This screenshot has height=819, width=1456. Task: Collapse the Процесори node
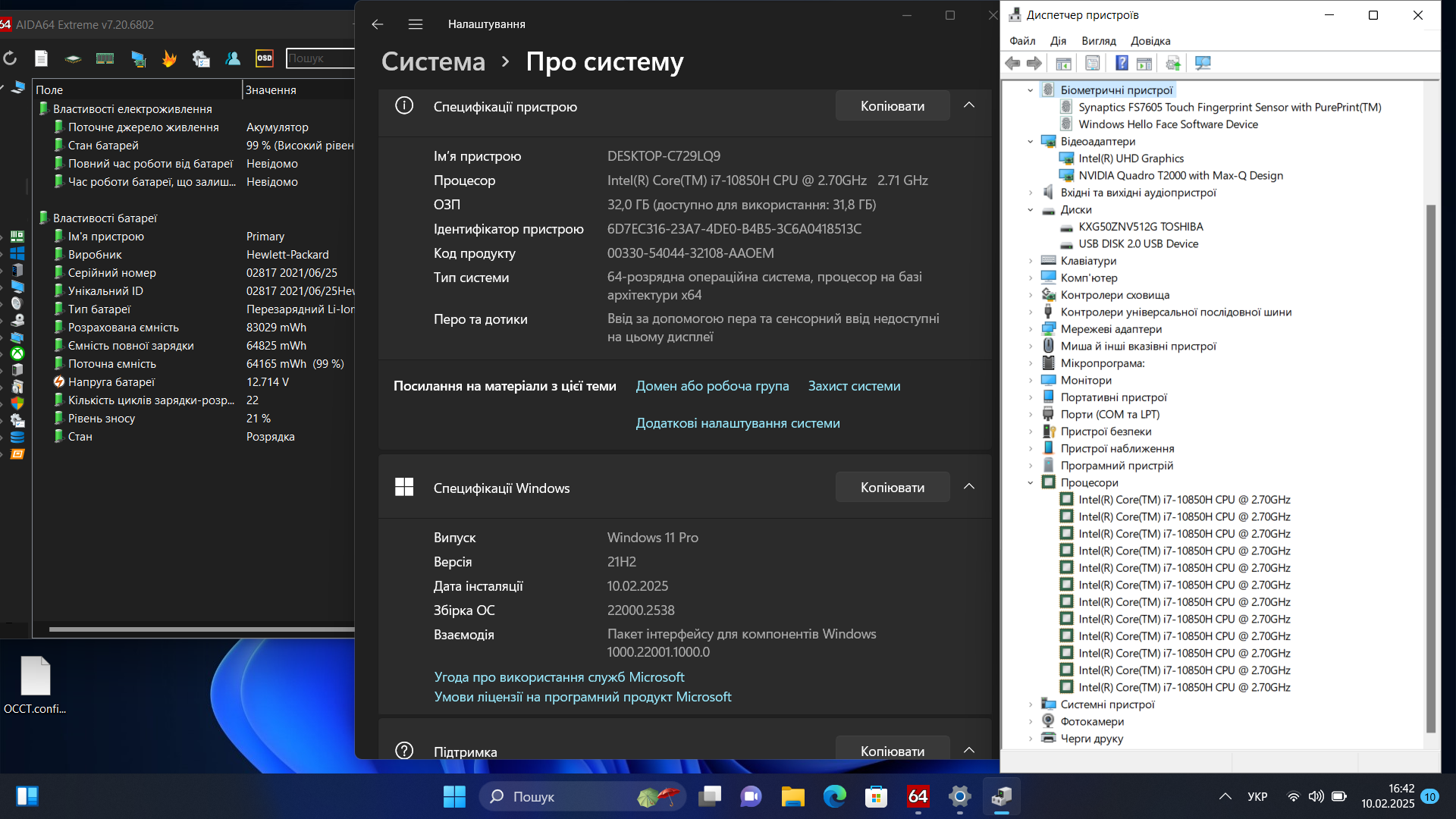pos(1031,483)
